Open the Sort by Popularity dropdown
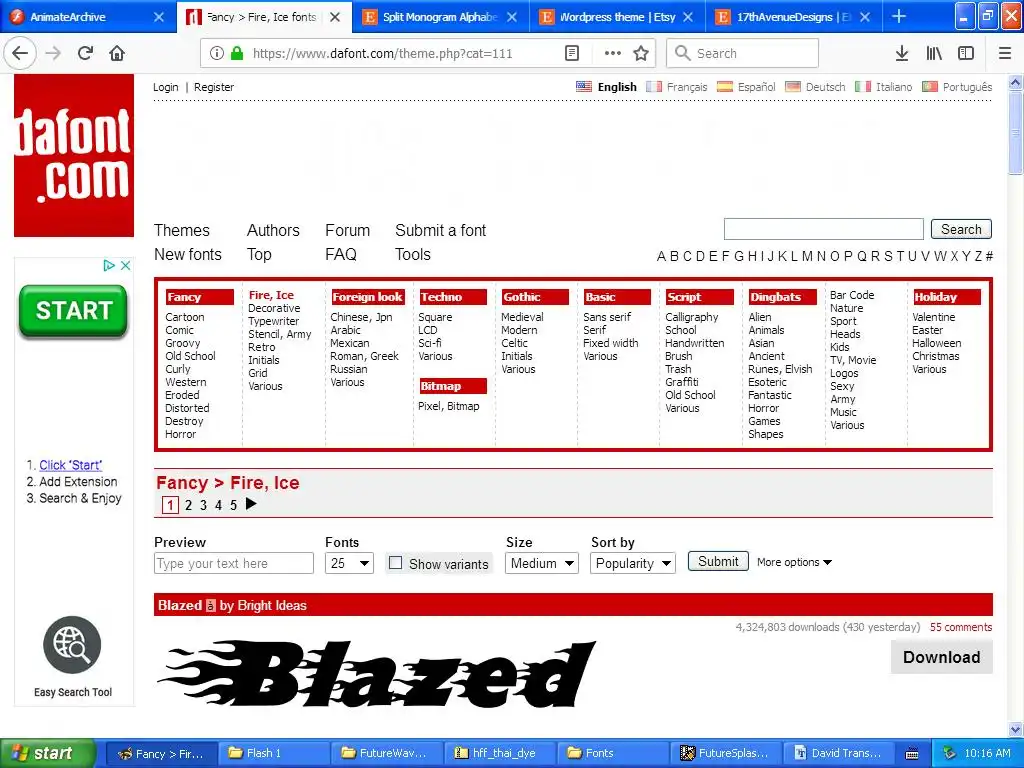Viewport: 1024px width, 768px height. tap(633, 563)
